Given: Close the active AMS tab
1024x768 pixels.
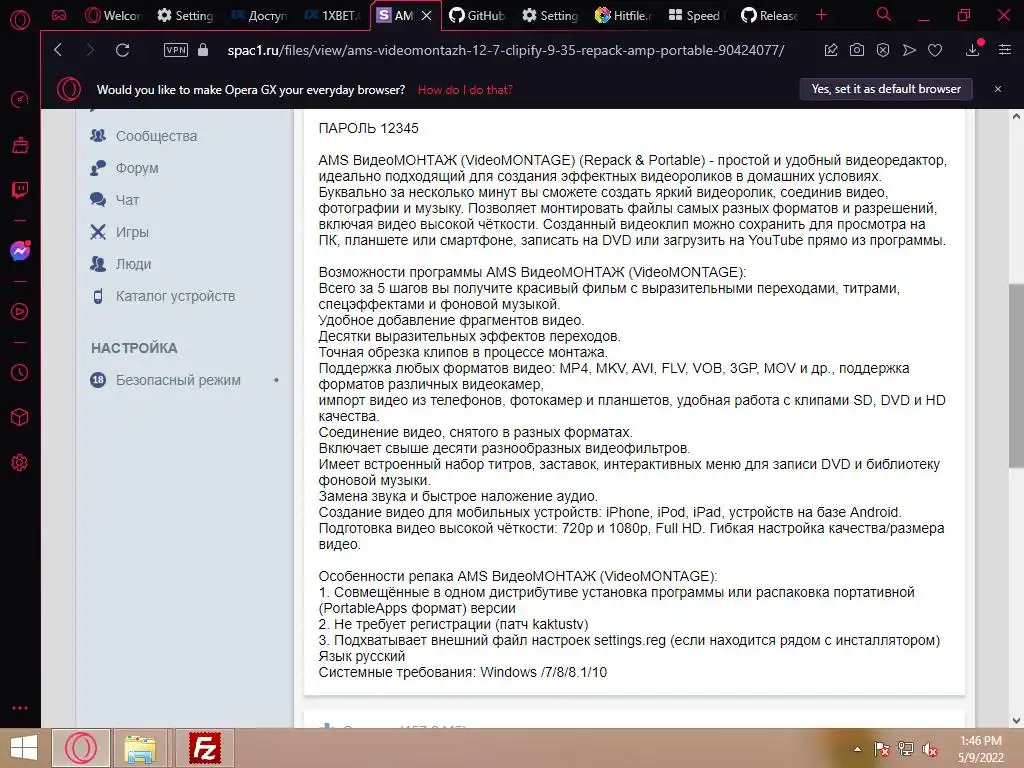Looking at the screenshot, I should [x=426, y=16].
